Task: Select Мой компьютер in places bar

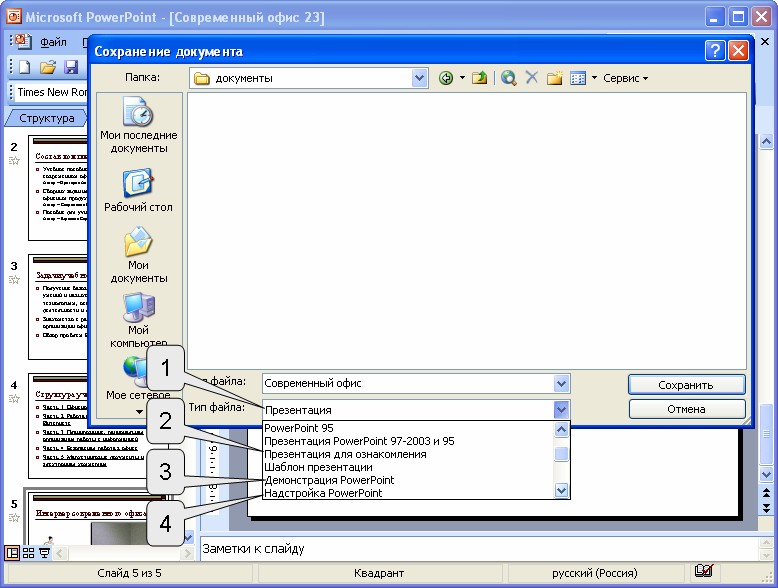Action: 138,320
